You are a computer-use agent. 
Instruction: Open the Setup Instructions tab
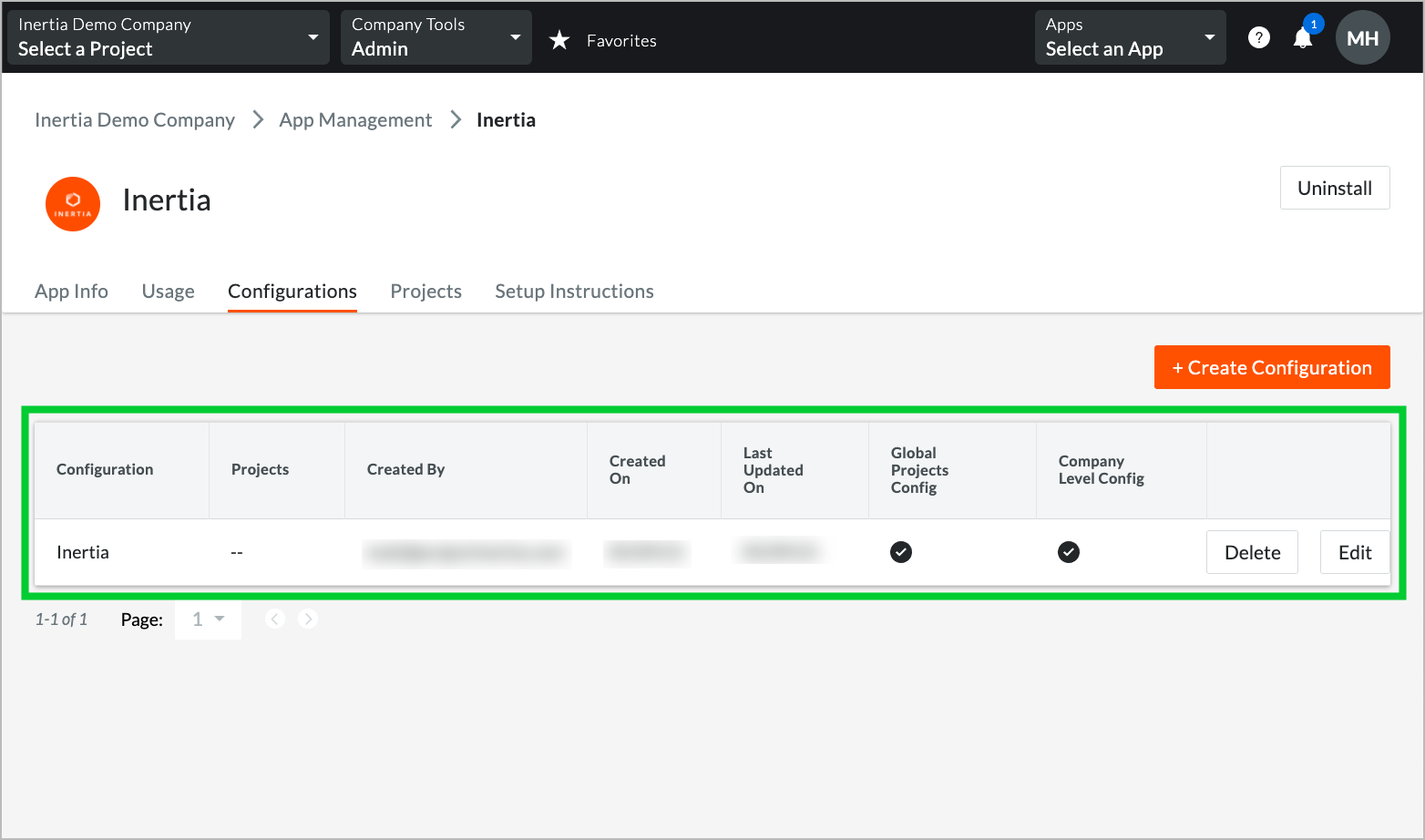coord(575,292)
